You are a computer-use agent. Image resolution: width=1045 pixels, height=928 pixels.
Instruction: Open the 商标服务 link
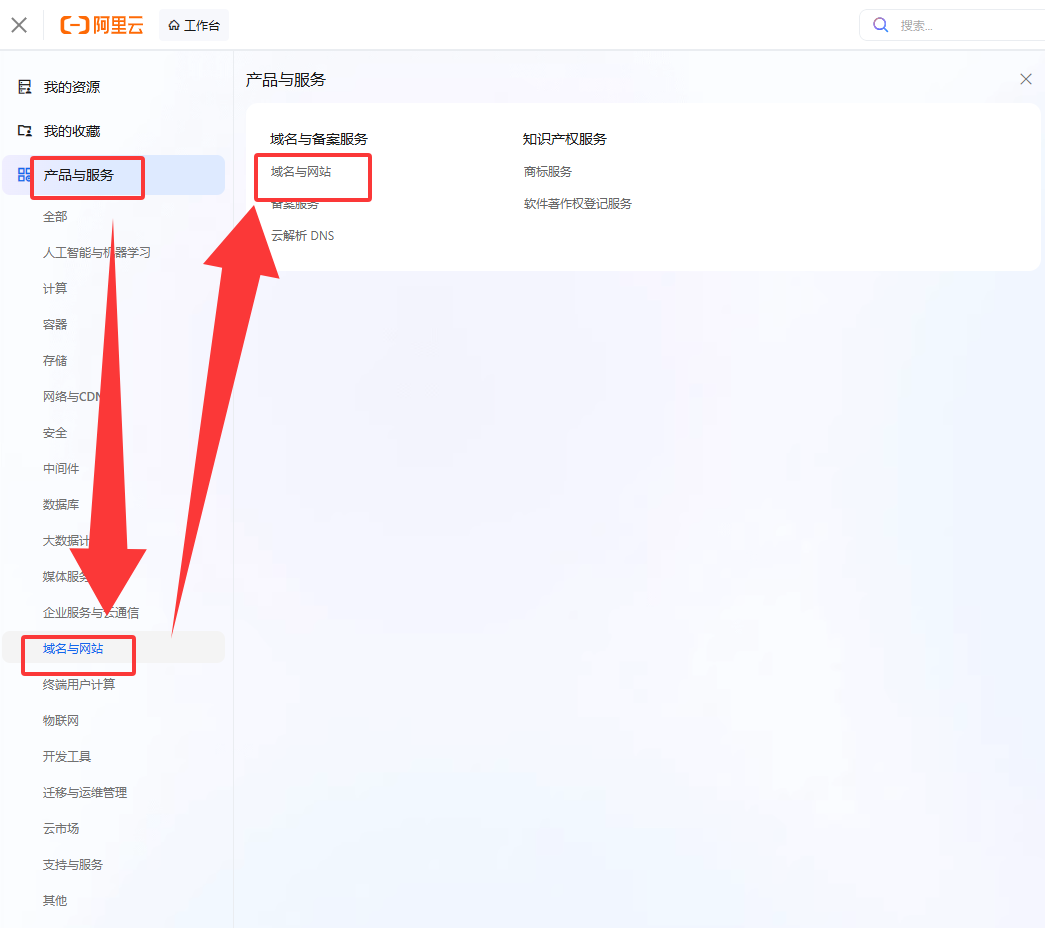click(548, 172)
